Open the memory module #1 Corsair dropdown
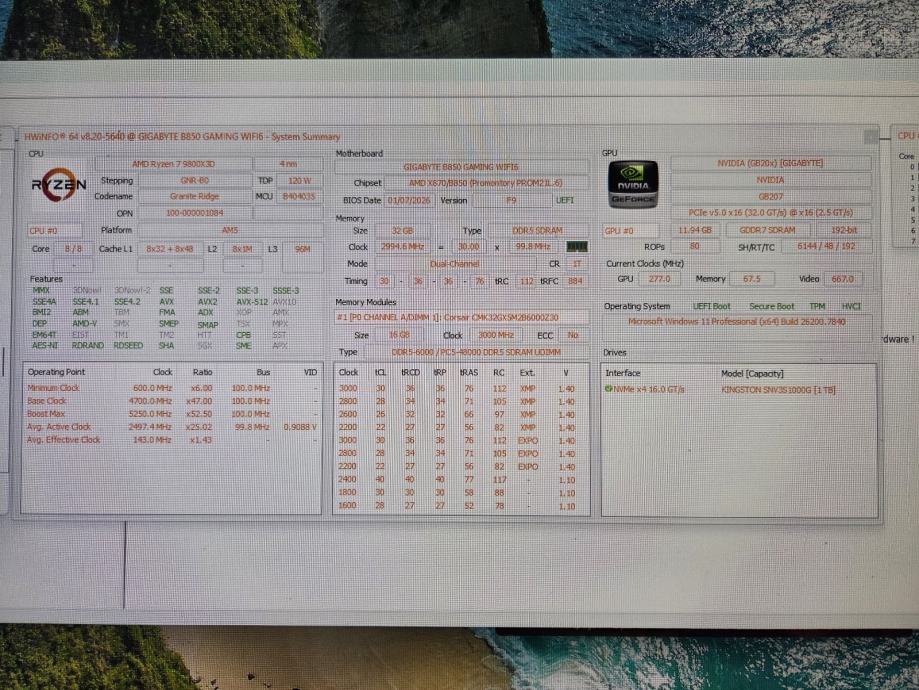919x690 pixels. click(461, 317)
